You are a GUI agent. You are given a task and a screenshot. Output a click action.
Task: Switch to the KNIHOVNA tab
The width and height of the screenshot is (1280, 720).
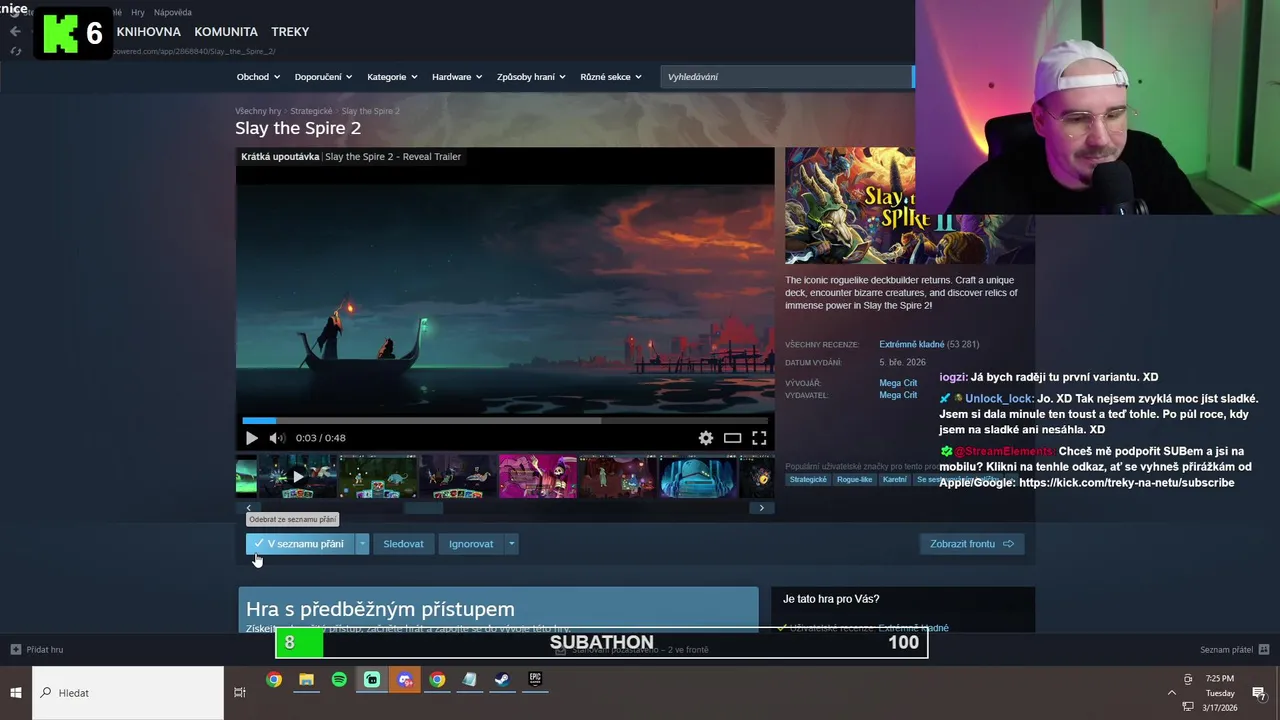pos(148,32)
